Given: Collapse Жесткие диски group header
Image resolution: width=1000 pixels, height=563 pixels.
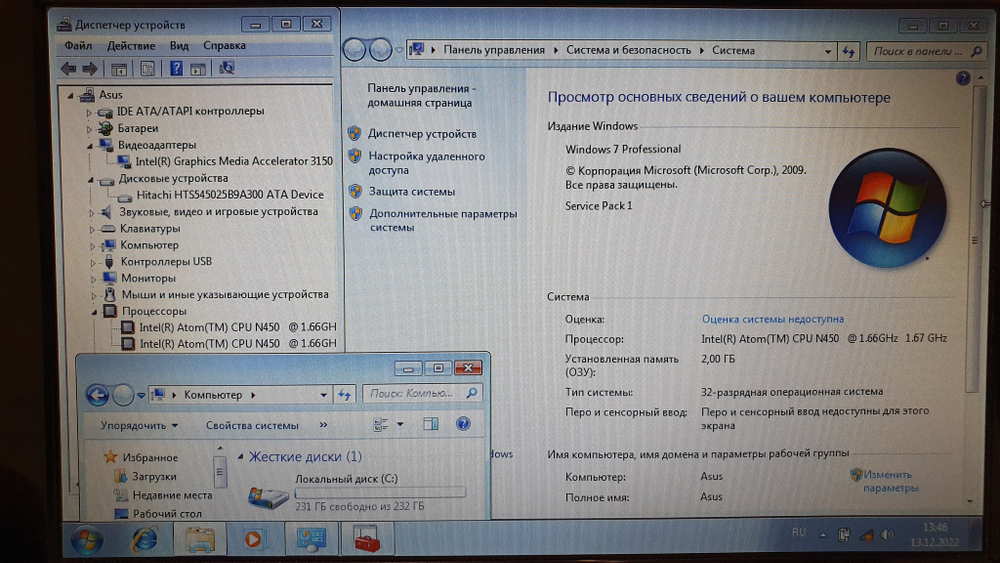Looking at the screenshot, I should [x=240, y=457].
